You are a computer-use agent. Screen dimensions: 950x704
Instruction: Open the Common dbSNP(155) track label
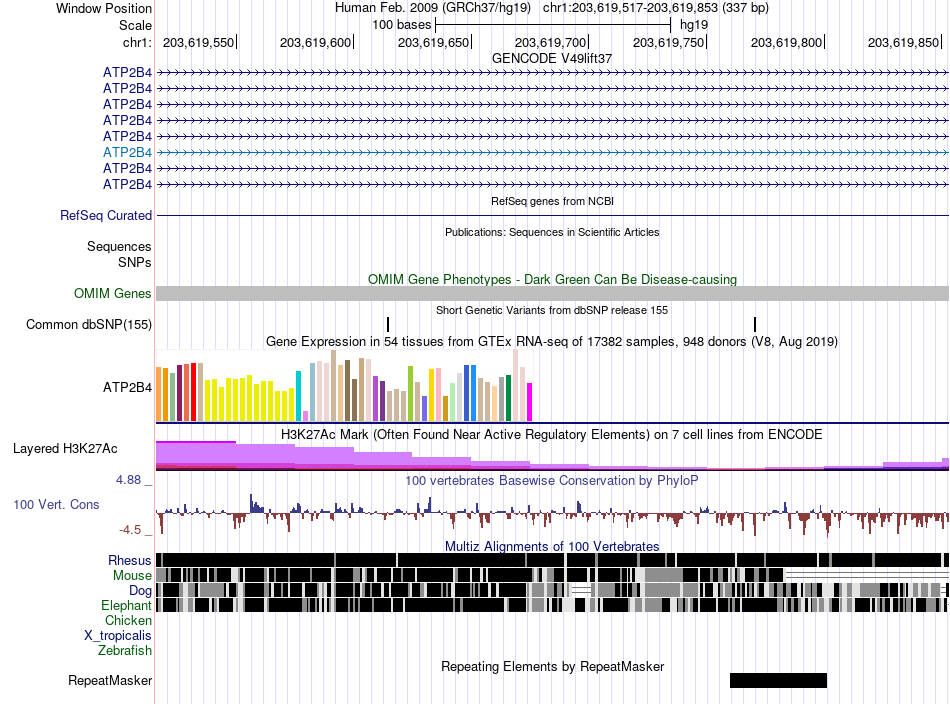[89, 324]
